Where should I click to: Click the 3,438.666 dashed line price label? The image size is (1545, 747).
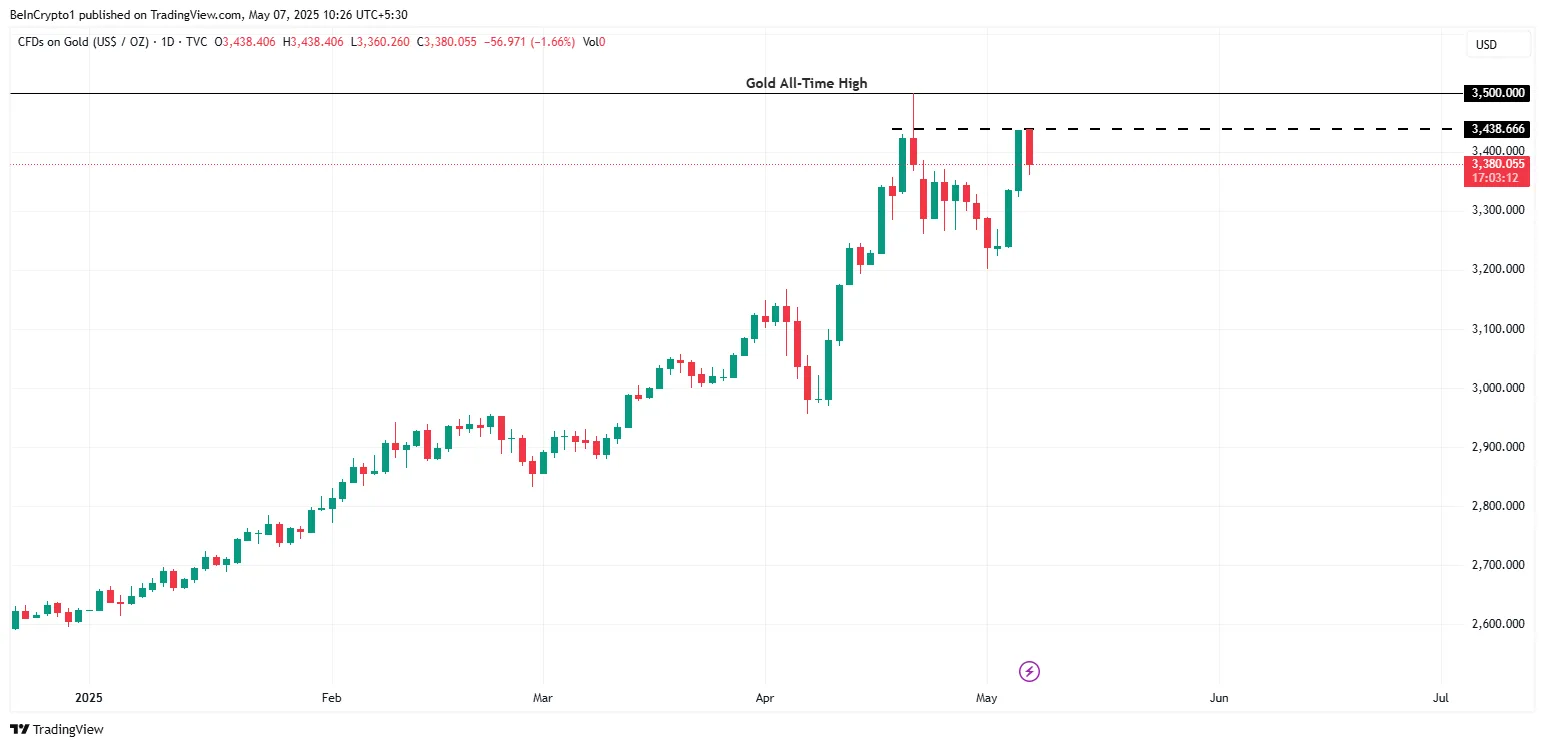pyautogui.click(x=1496, y=129)
